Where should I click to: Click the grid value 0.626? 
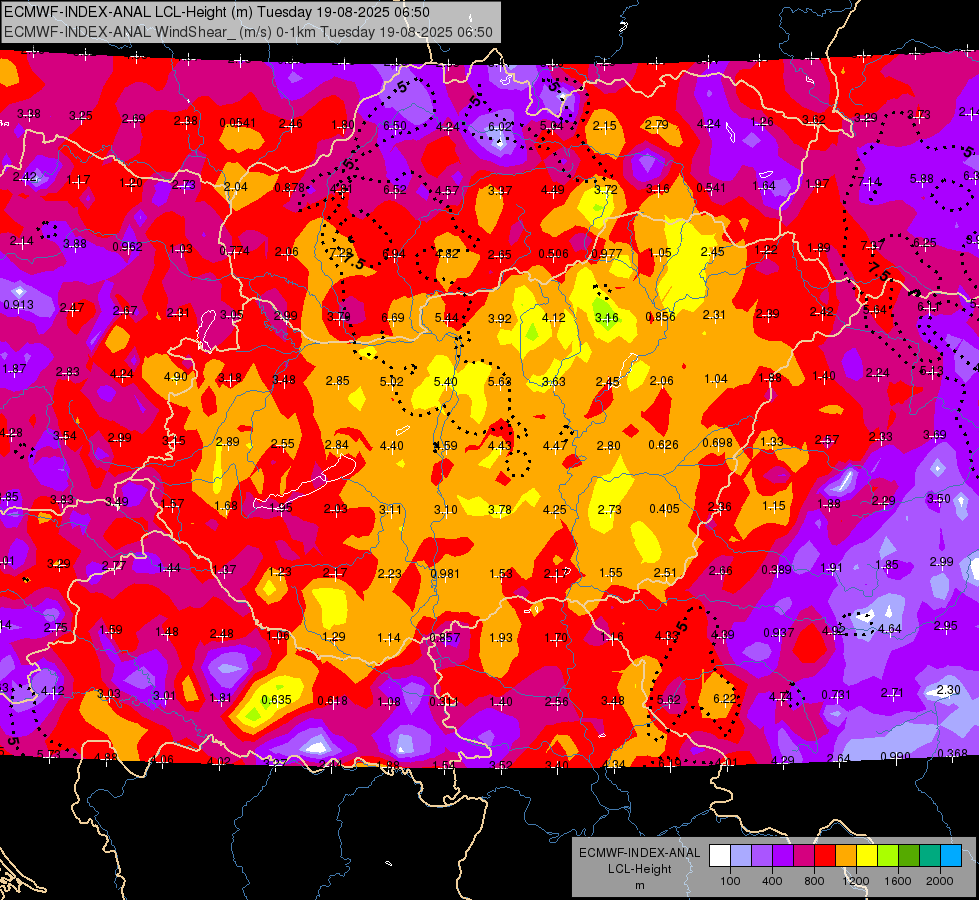[663, 445]
